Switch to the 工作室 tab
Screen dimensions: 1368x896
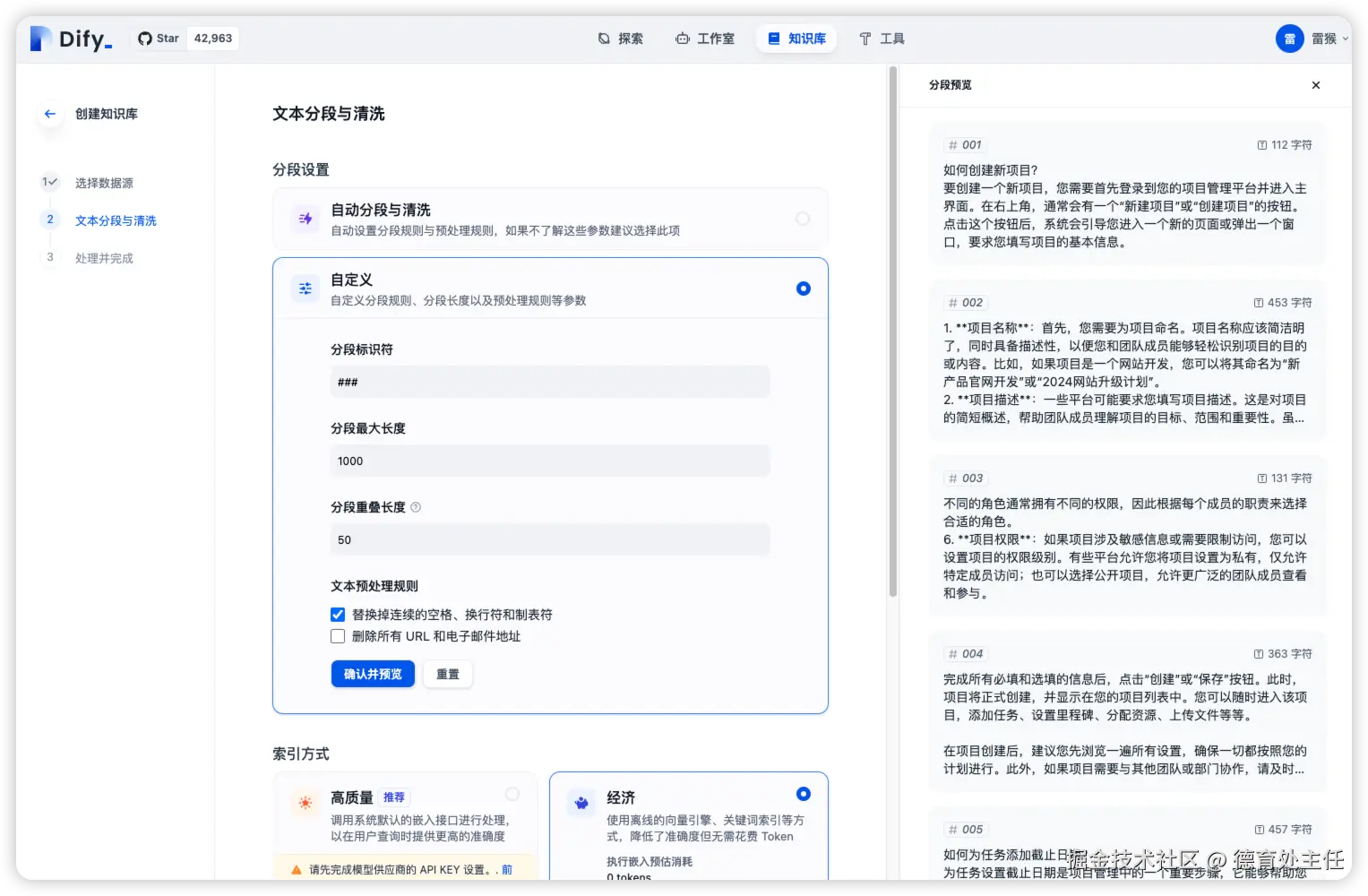705,39
